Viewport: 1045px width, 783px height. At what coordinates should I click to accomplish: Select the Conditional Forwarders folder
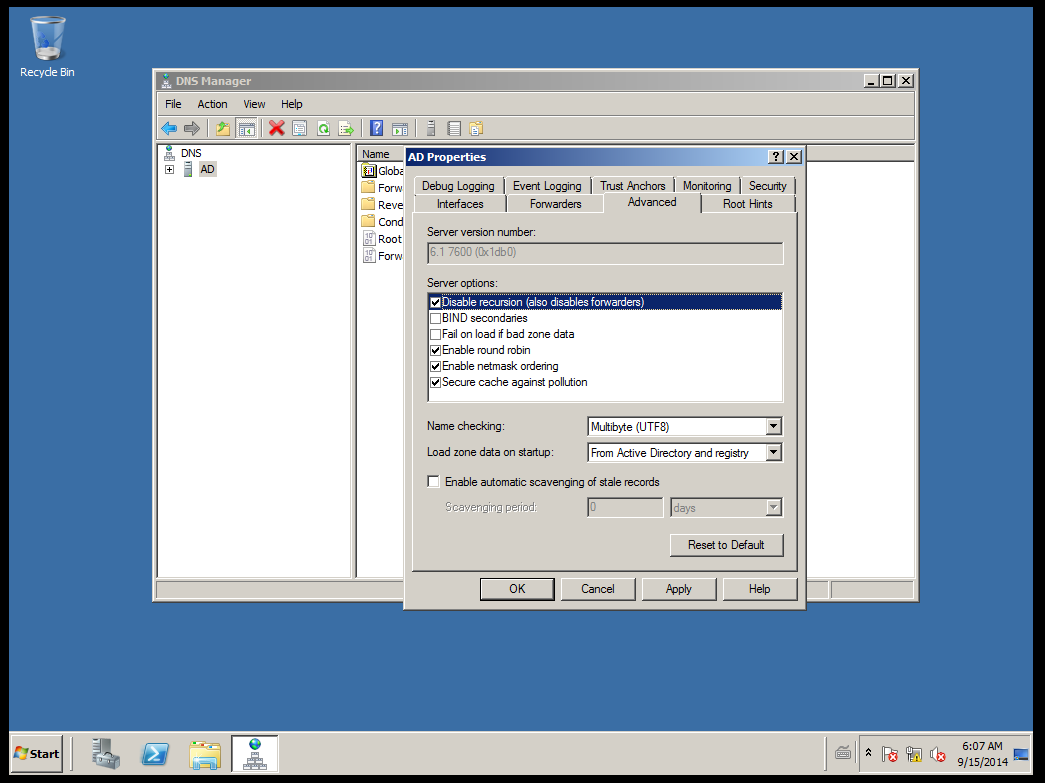(383, 222)
